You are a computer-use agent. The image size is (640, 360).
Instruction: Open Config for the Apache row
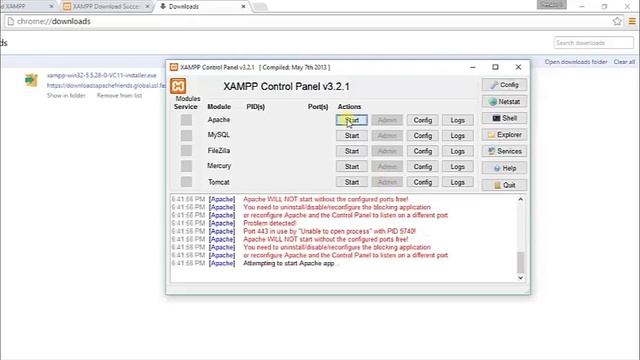point(422,120)
